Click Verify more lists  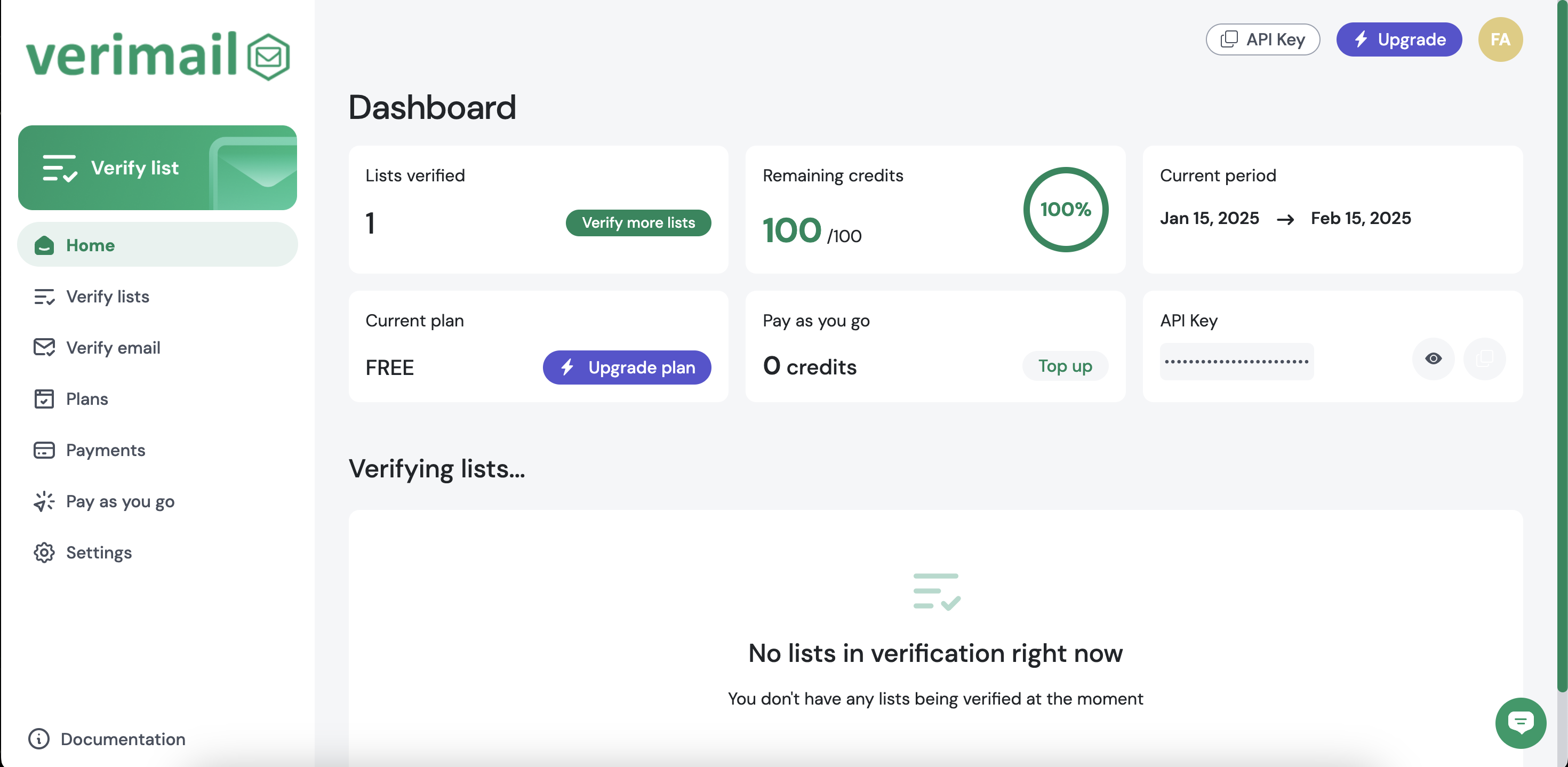638,223
